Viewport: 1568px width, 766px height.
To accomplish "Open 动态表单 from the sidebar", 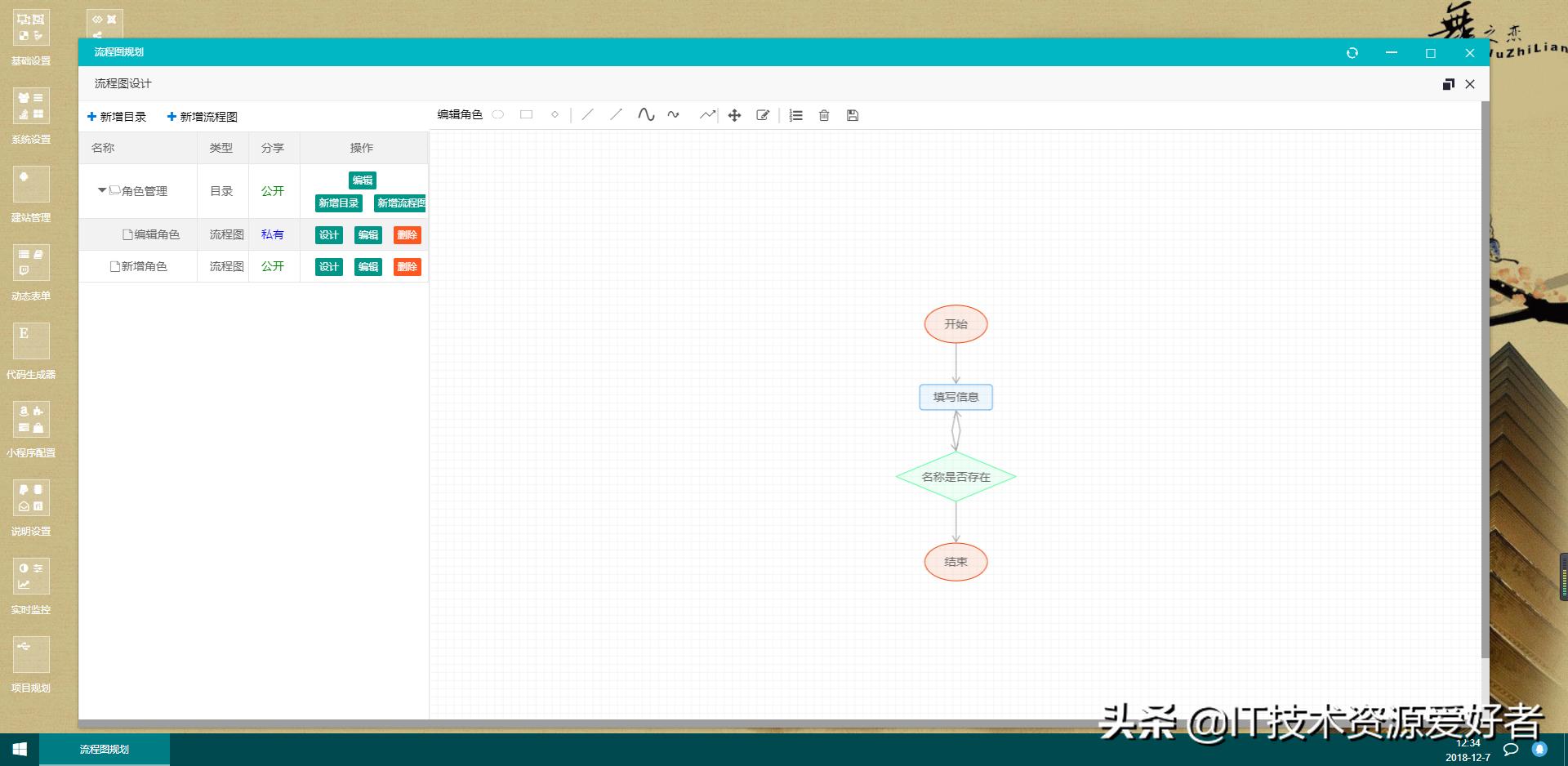I will 31,269.
